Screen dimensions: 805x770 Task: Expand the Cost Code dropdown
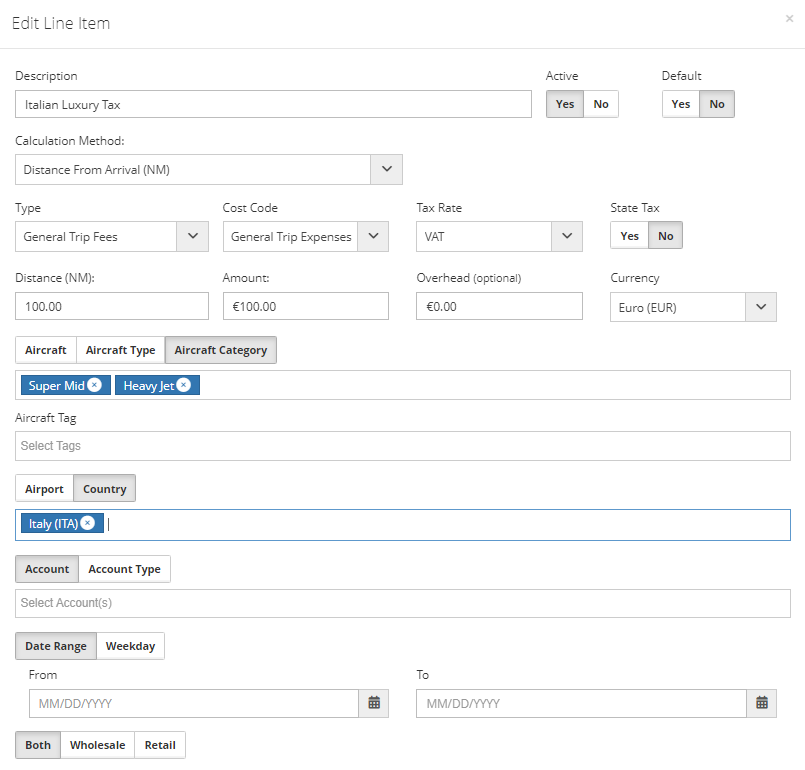coord(373,237)
